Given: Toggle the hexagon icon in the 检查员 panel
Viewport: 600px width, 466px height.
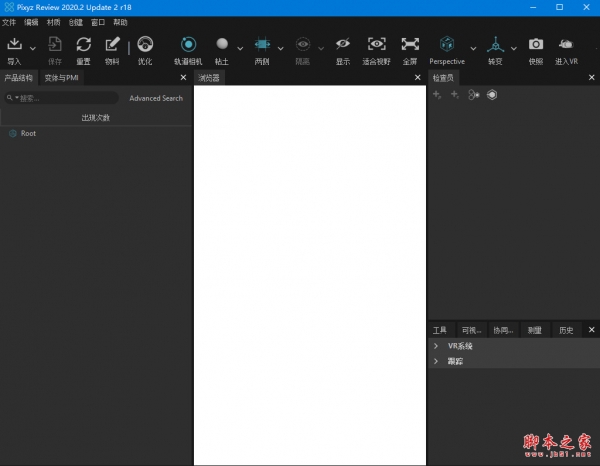Looking at the screenshot, I should [x=492, y=95].
